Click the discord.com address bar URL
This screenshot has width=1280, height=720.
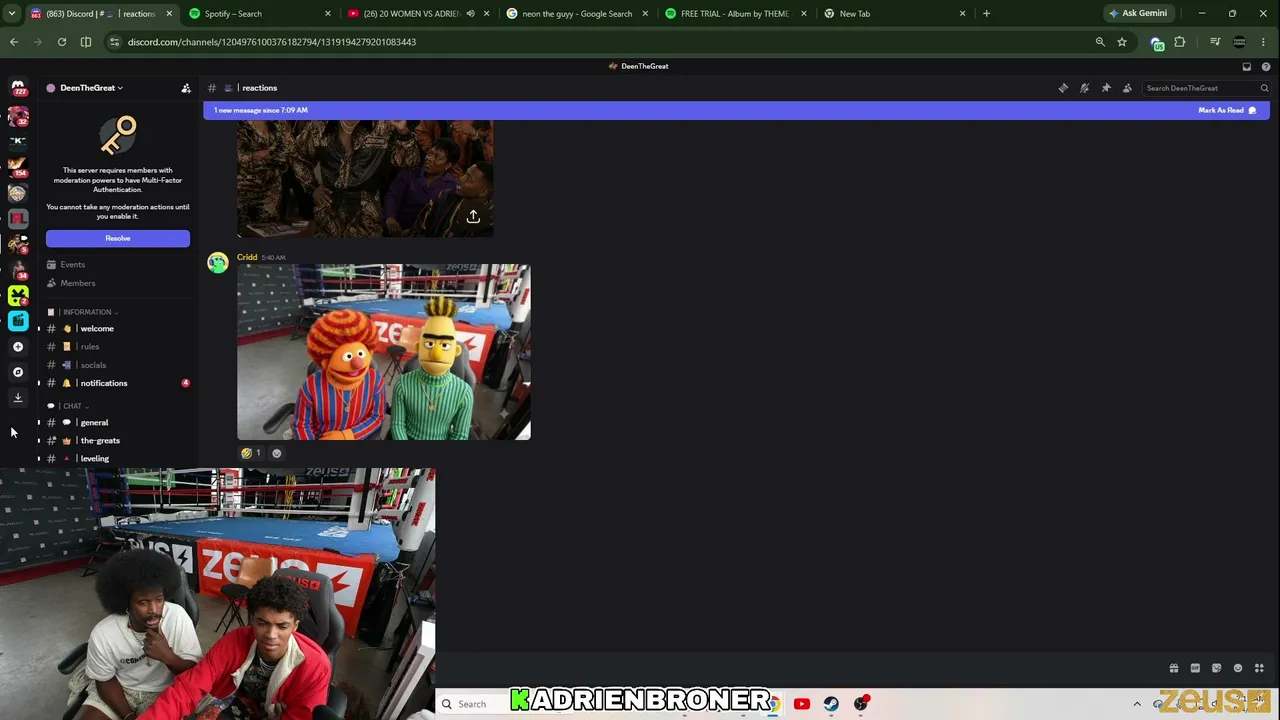[x=272, y=42]
